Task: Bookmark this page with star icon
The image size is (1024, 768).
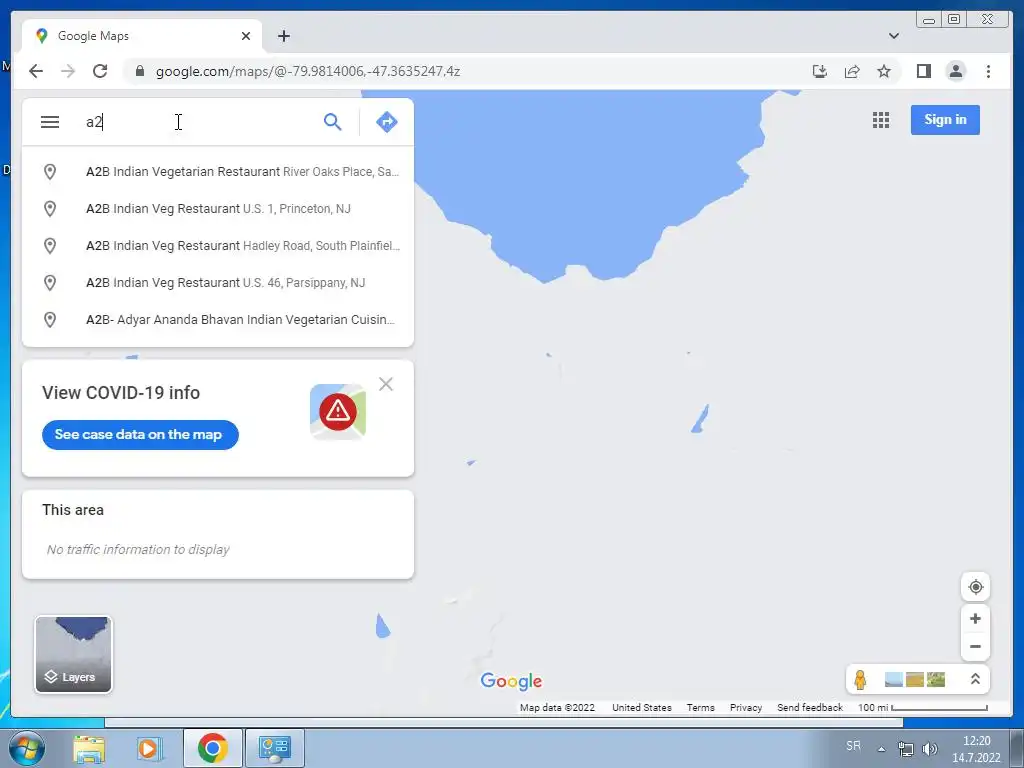Action: tap(884, 71)
